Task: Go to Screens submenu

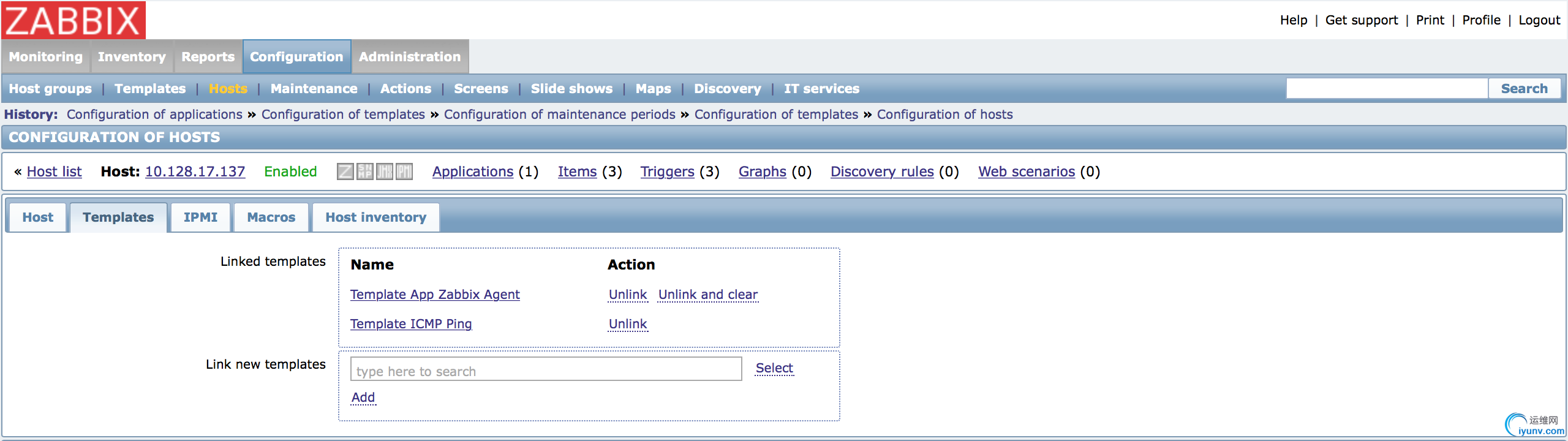Action: click(481, 89)
